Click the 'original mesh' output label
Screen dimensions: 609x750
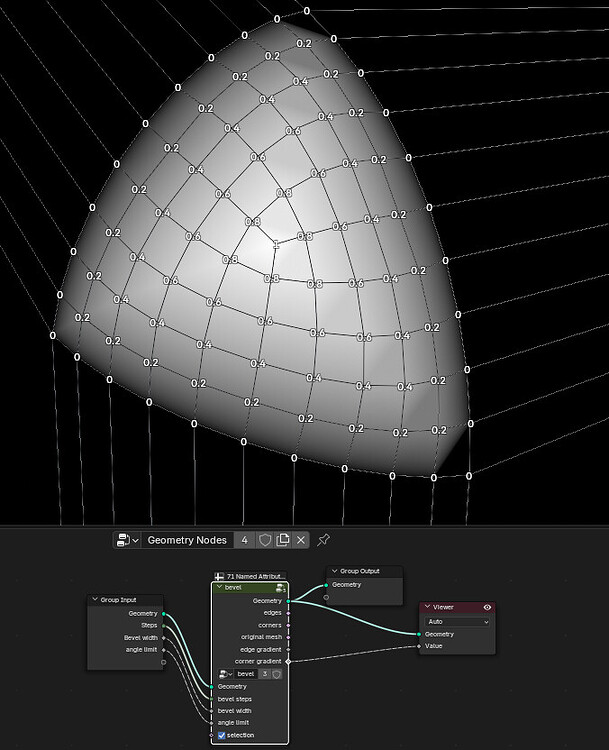tap(261, 637)
